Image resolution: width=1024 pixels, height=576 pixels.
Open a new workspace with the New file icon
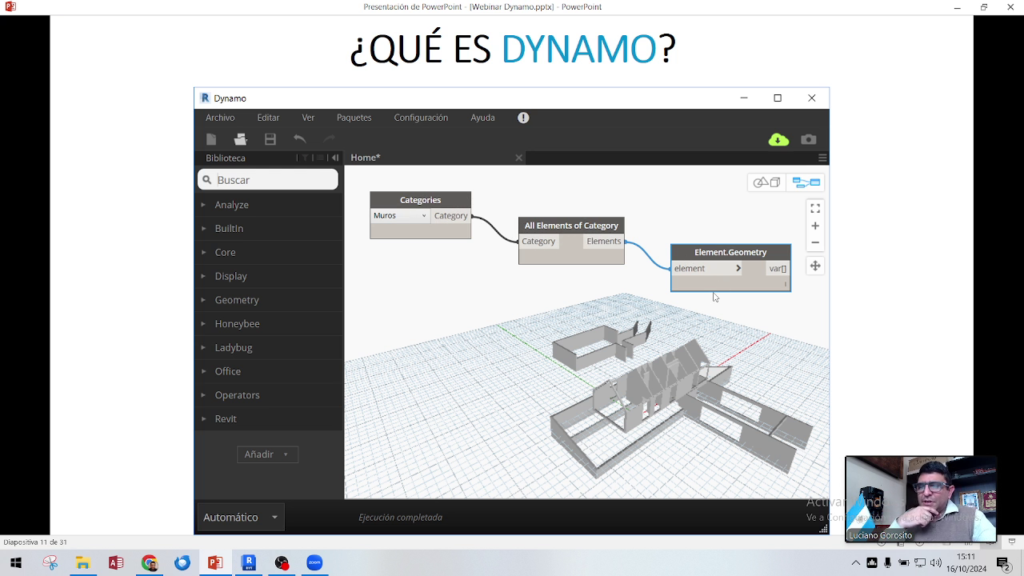[x=211, y=139]
